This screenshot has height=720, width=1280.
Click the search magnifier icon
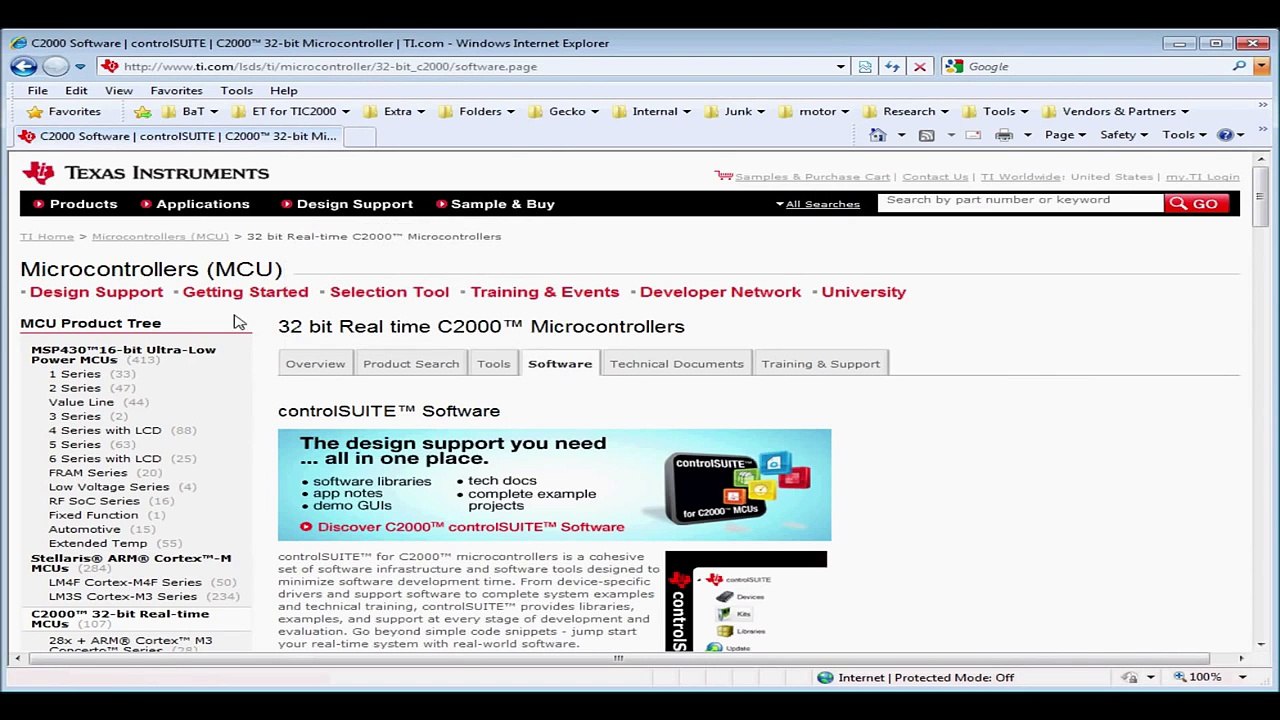[1239, 66]
